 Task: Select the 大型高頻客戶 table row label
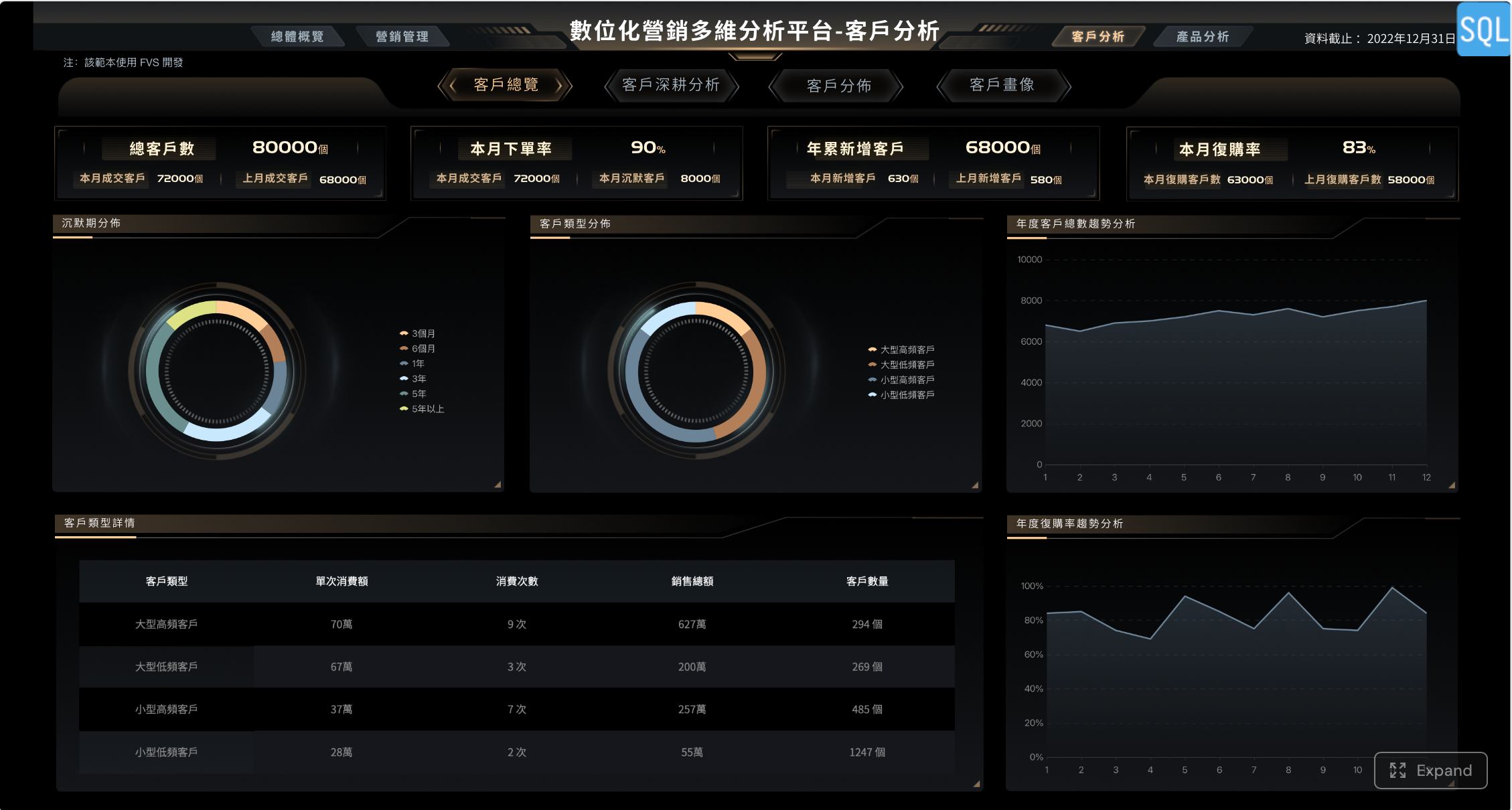tap(167, 624)
